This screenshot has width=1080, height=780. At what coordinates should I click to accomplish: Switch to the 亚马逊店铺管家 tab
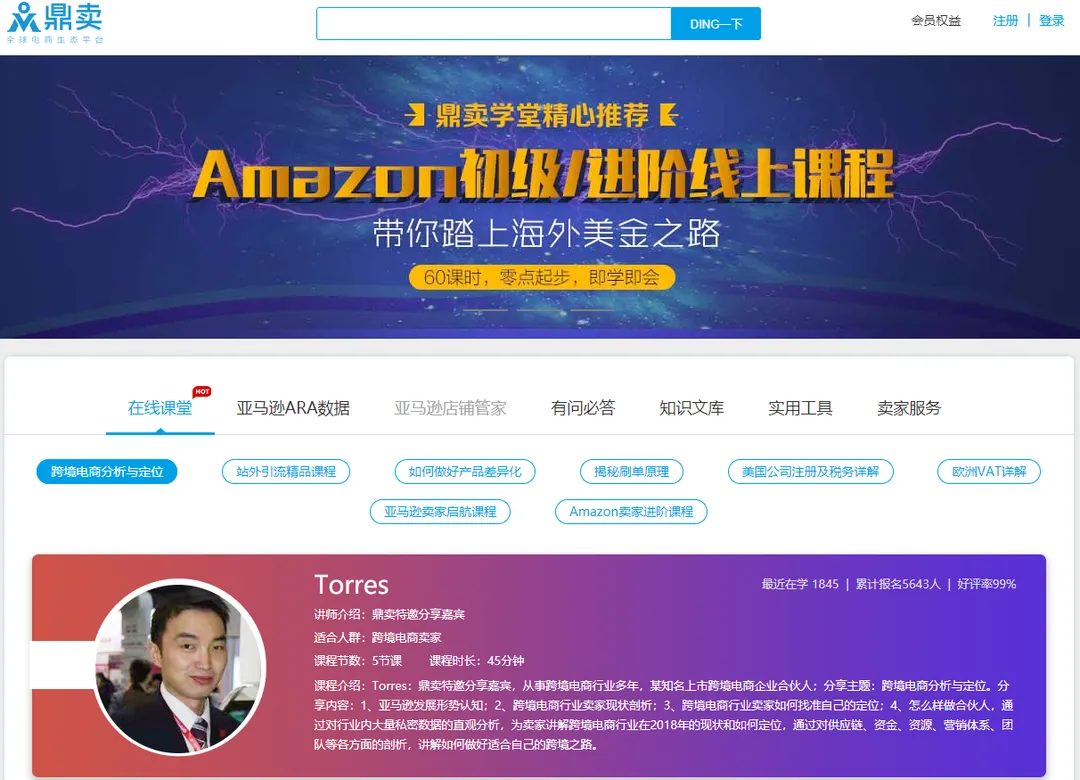[450, 408]
